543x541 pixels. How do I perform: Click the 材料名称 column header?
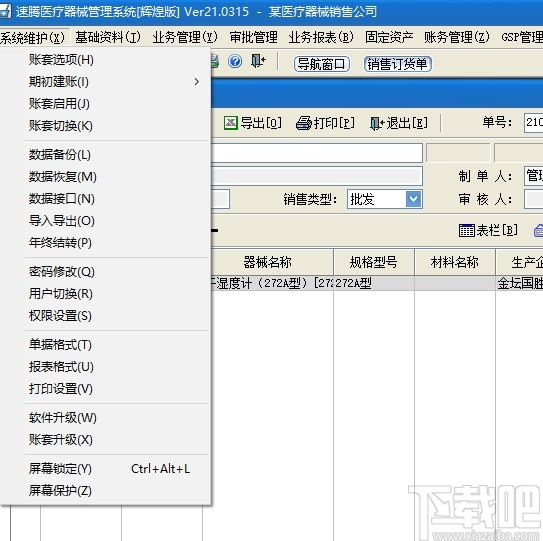tap(455, 262)
